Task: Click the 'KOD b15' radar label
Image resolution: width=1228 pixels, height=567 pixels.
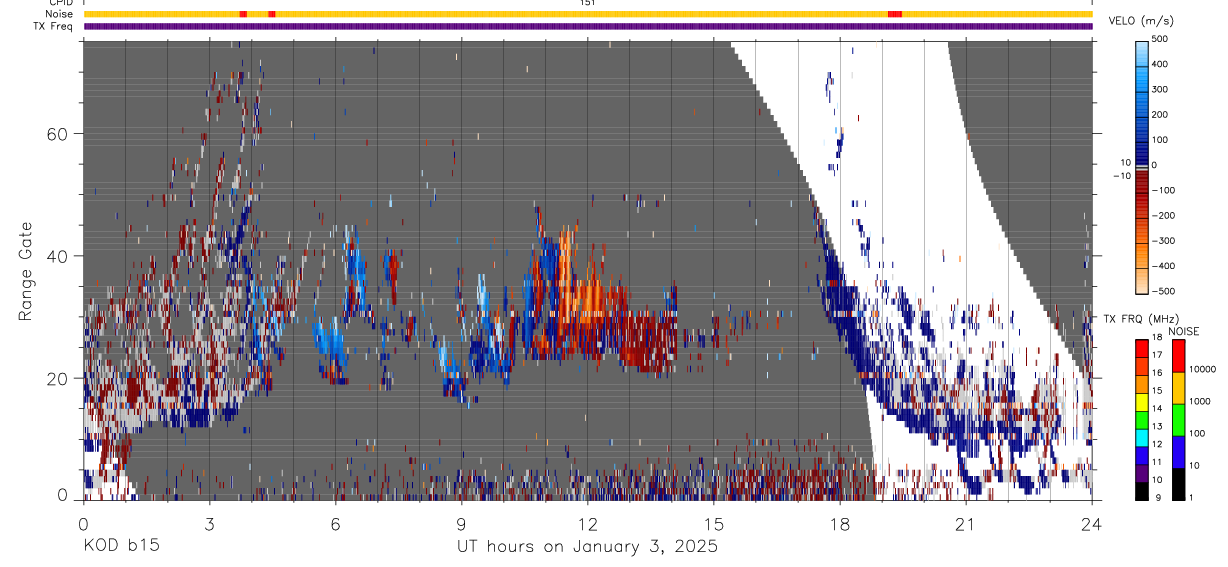Action: pos(120,546)
